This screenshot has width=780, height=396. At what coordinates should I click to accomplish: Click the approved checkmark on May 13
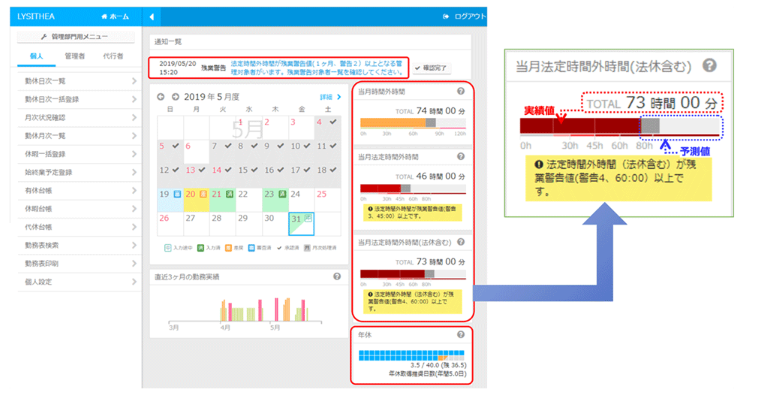(x=201, y=170)
